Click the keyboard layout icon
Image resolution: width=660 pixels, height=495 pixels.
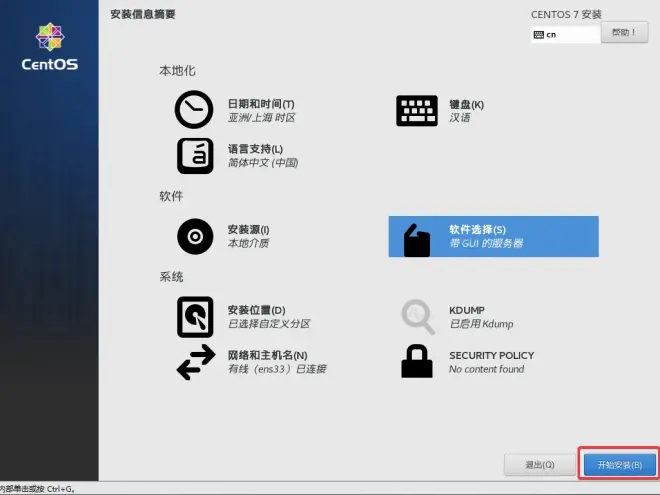(417, 111)
